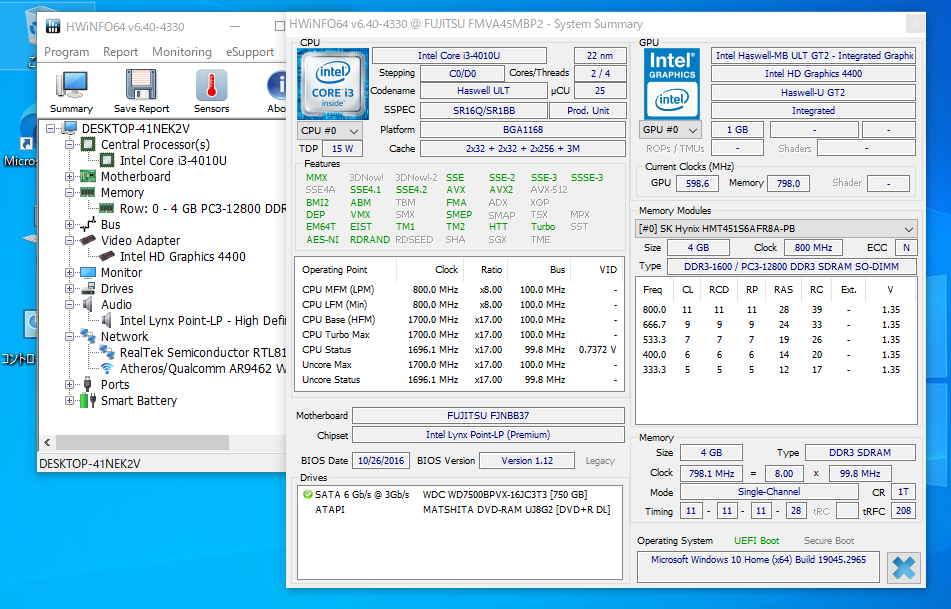This screenshot has width=951, height=609.
Task: Click the FUJITSU FJNBB37 motherboard field
Action: tap(488, 416)
